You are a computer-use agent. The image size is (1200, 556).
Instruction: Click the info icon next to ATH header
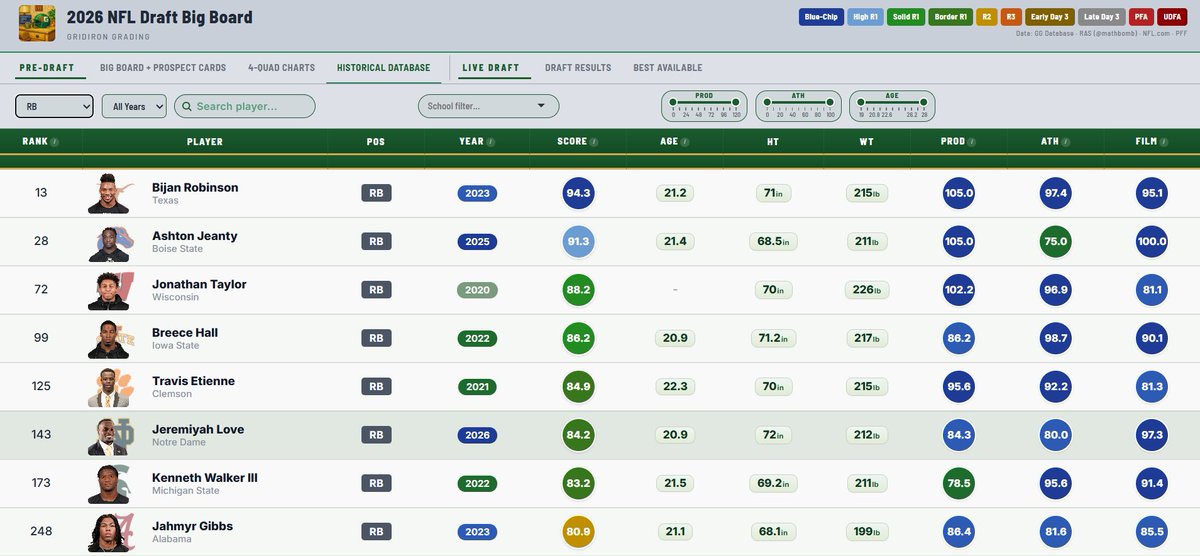pos(1067,142)
